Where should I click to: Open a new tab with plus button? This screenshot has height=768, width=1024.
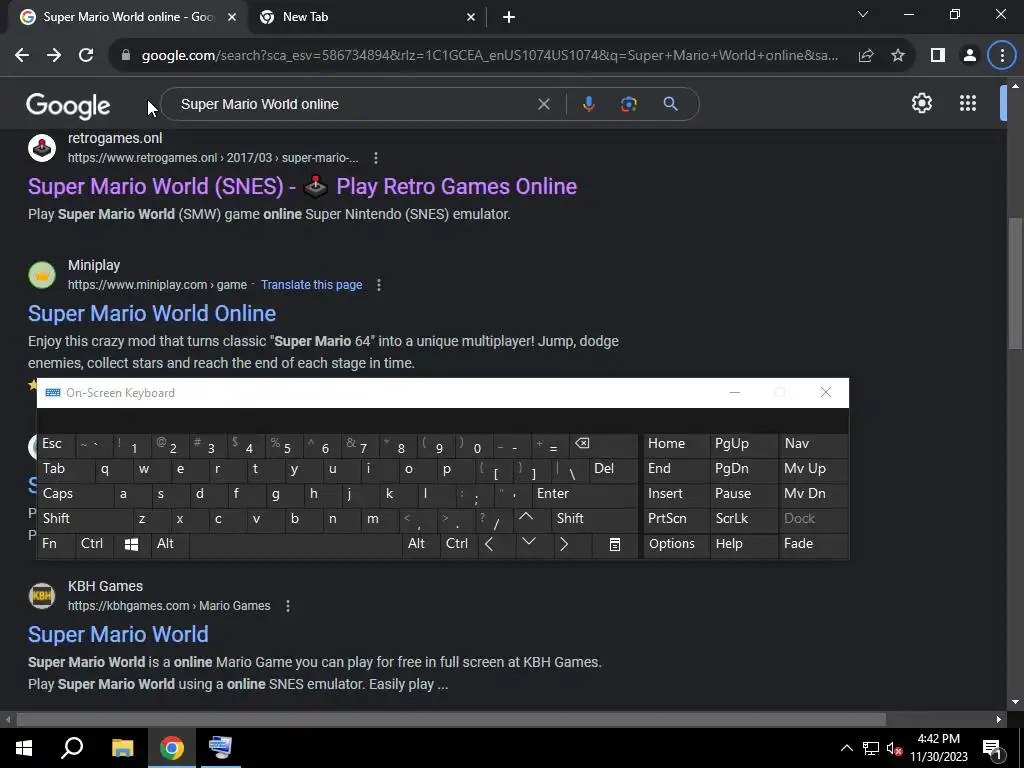(x=509, y=17)
